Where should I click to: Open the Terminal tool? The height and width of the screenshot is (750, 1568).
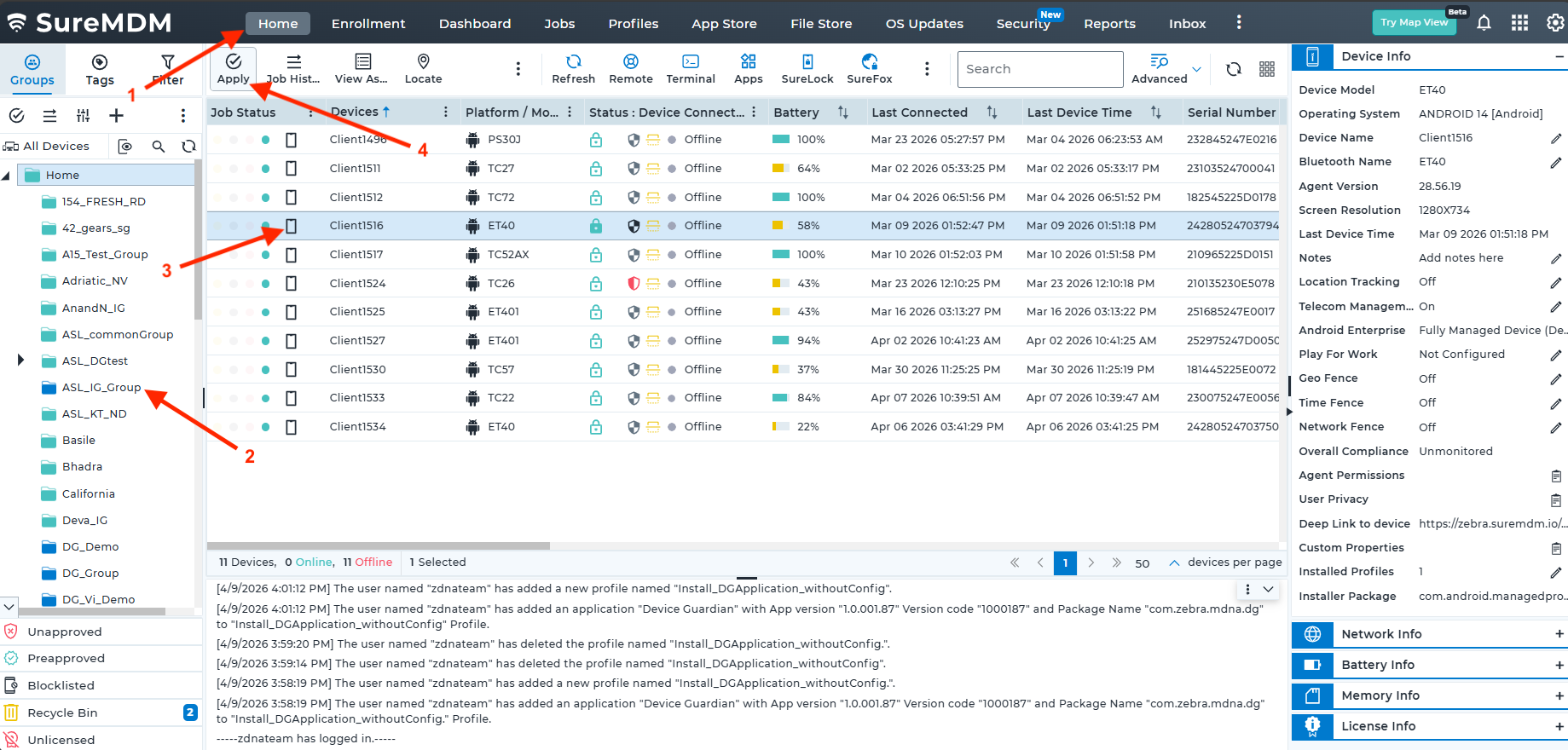pyautogui.click(x=691, y=68)
